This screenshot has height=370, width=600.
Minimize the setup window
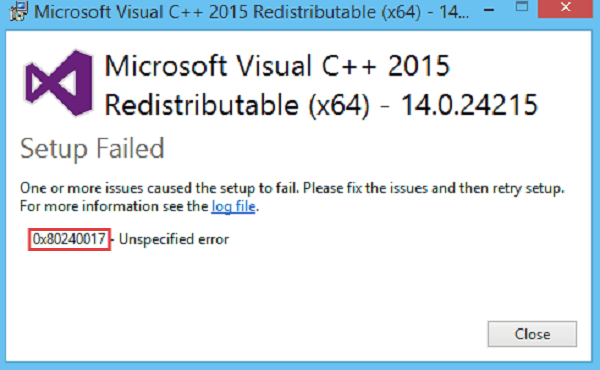point(489,10)
